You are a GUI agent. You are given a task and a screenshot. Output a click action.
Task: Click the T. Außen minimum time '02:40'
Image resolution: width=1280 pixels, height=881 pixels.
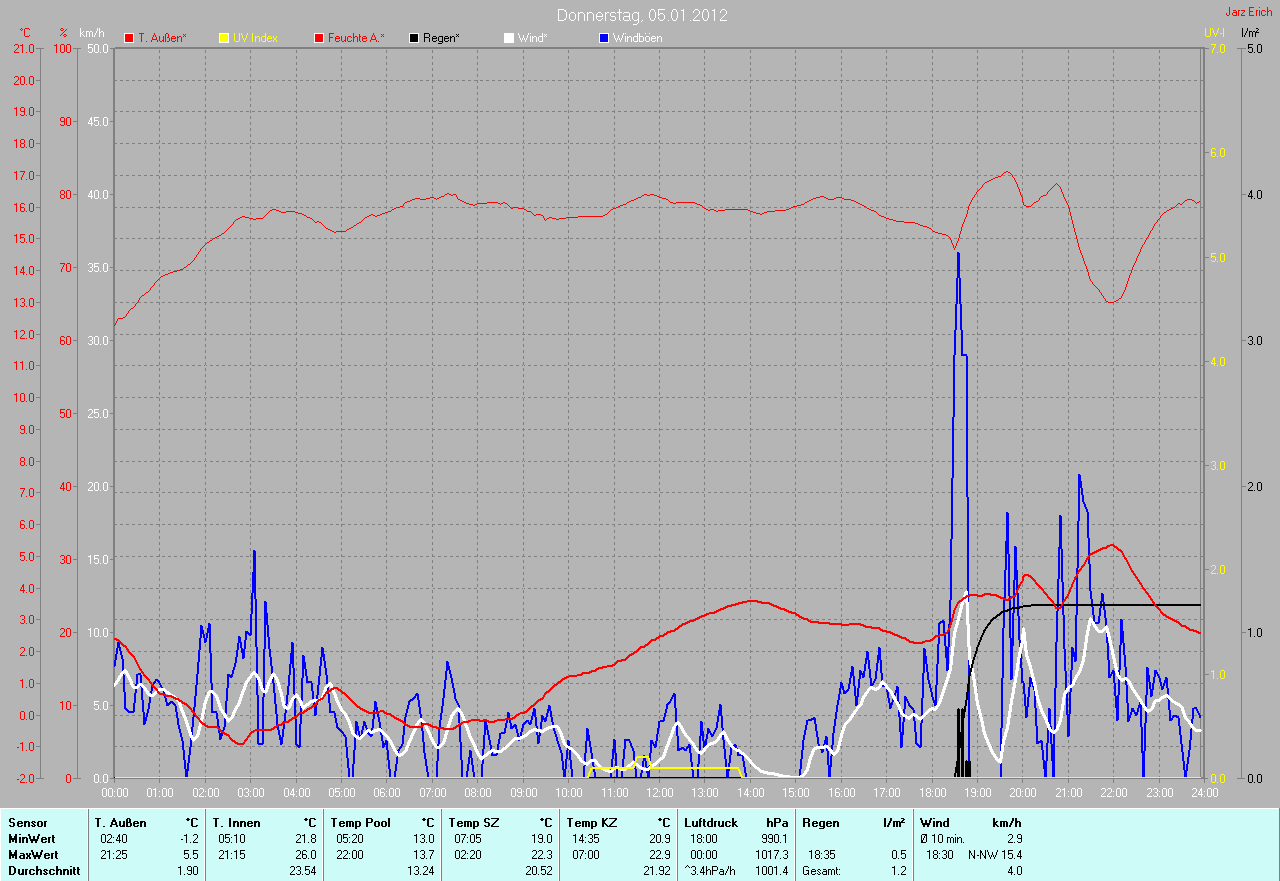click(x=113, y=839)
